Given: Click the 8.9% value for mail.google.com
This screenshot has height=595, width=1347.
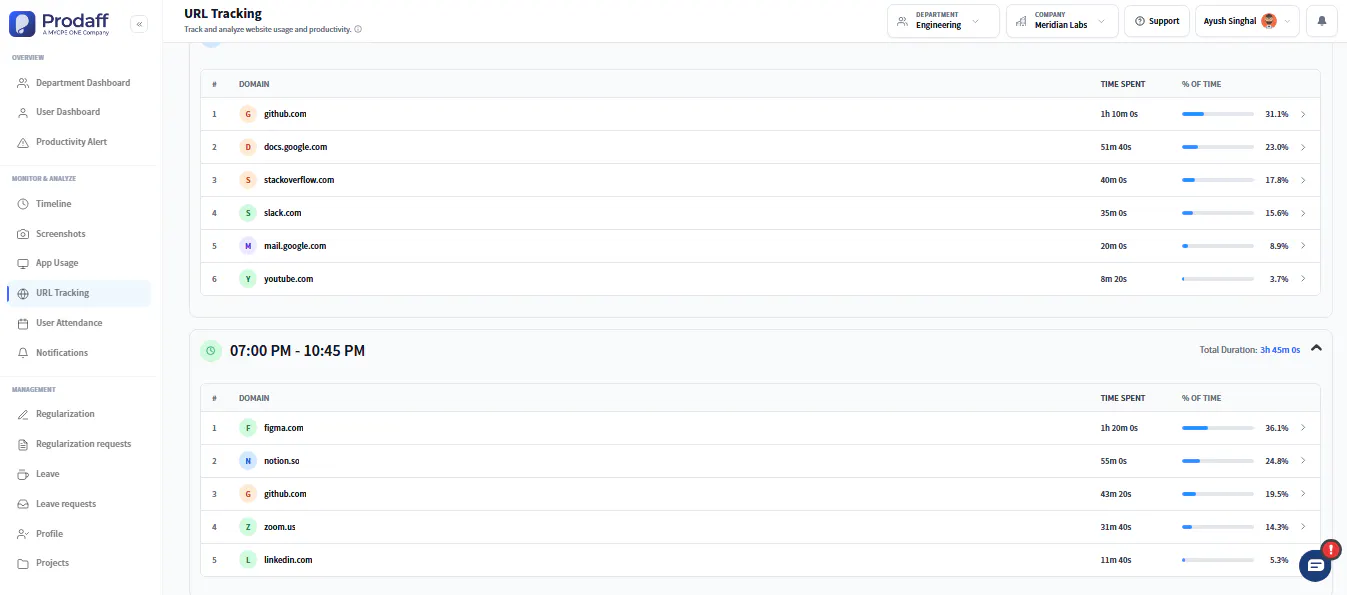Looking at the screenshot, I should click(x=1279, y=246).
